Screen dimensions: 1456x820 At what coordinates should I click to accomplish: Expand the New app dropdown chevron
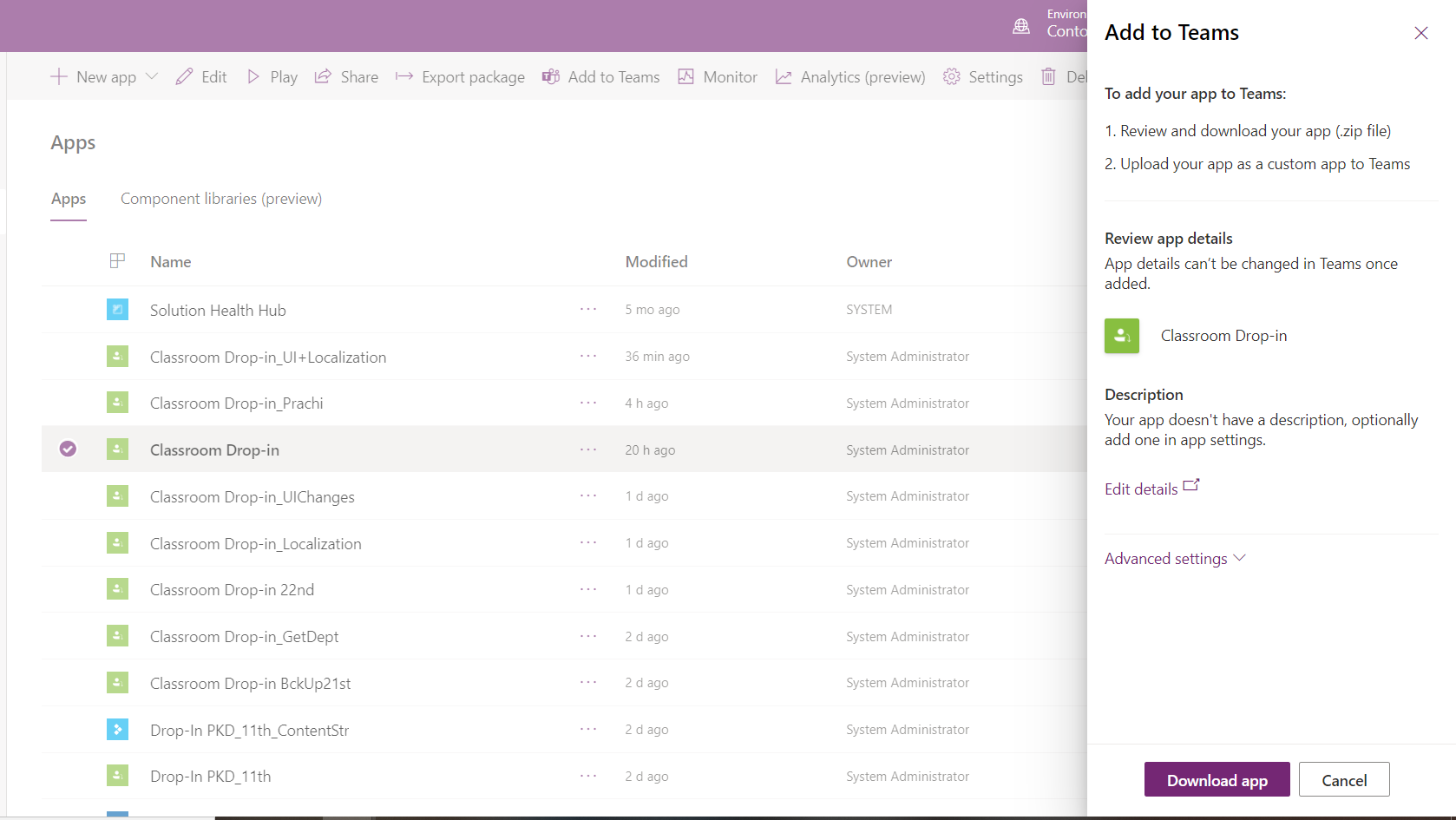[x=152, y=76]
